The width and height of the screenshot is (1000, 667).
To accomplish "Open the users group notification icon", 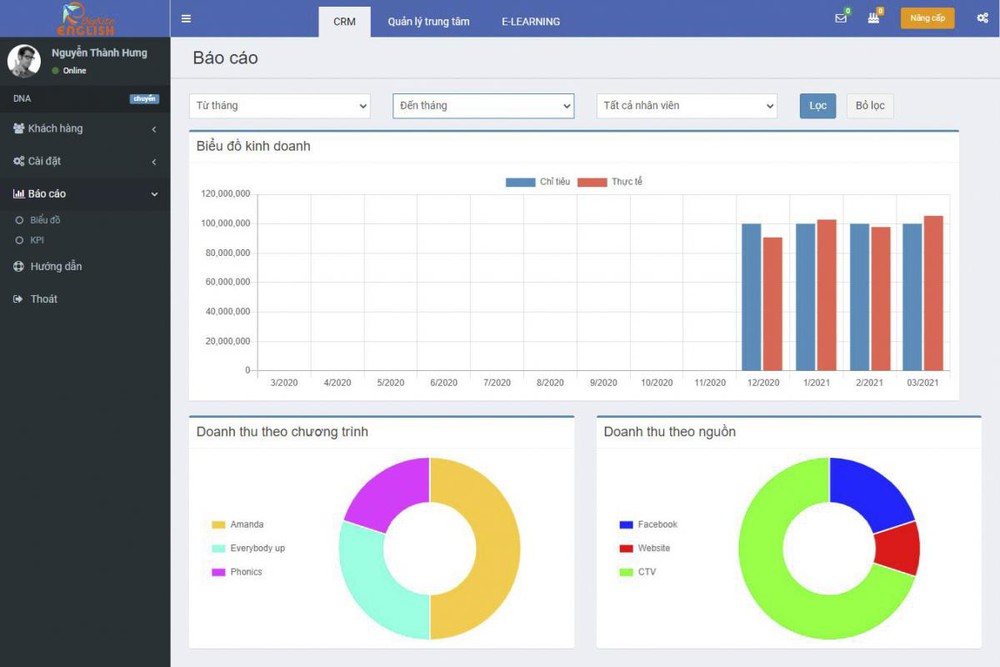I will tap(873, 18).
